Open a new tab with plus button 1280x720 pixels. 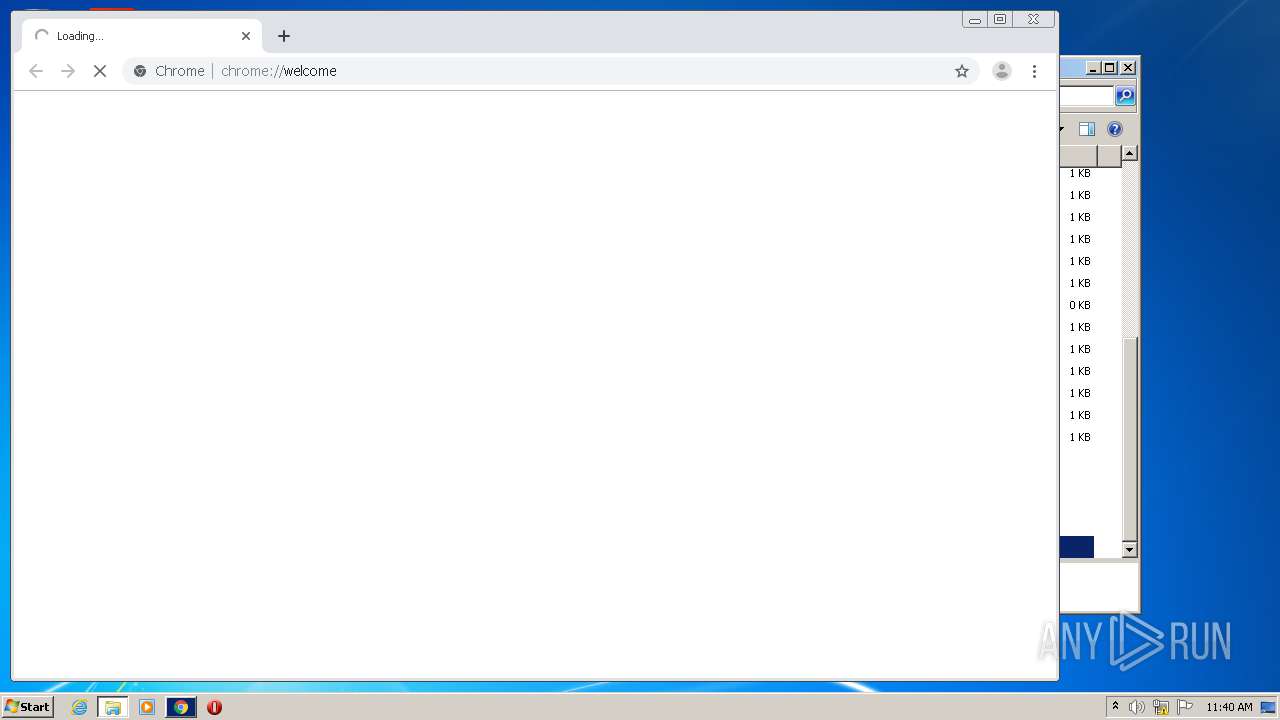pyautogui.click(x=284, y=36)
